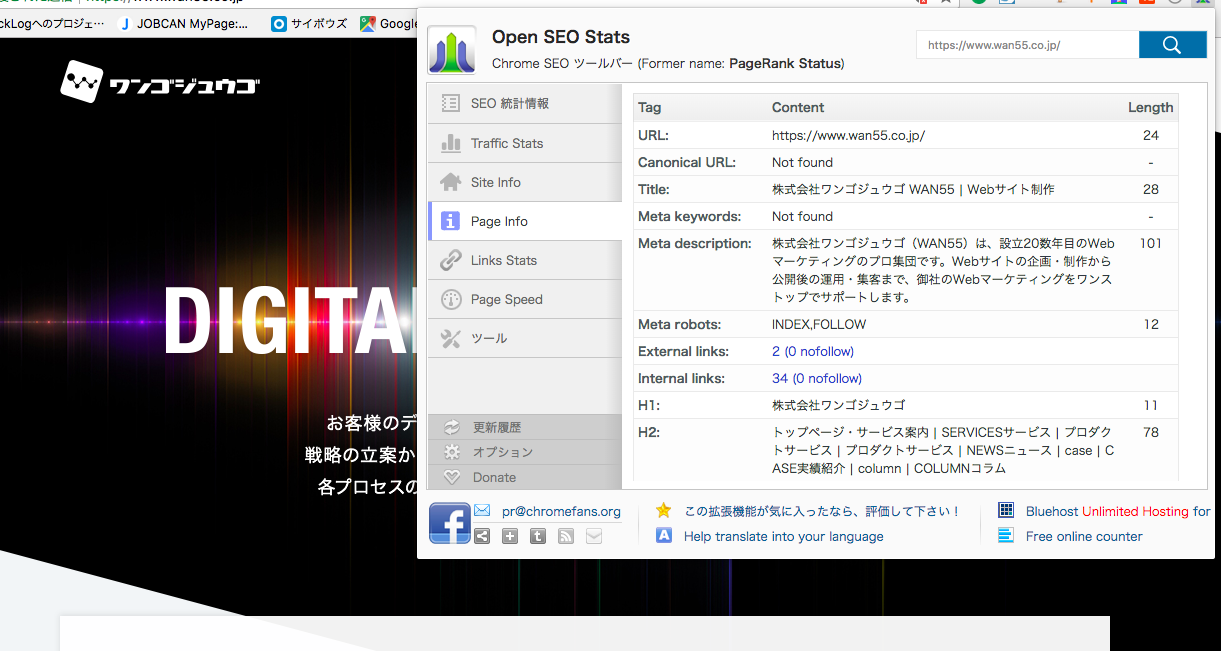Click the pr@chromefans.org email link
The width and height of the screenshot is (1221, 651).
pyautogui.click(x=560, y=511)
